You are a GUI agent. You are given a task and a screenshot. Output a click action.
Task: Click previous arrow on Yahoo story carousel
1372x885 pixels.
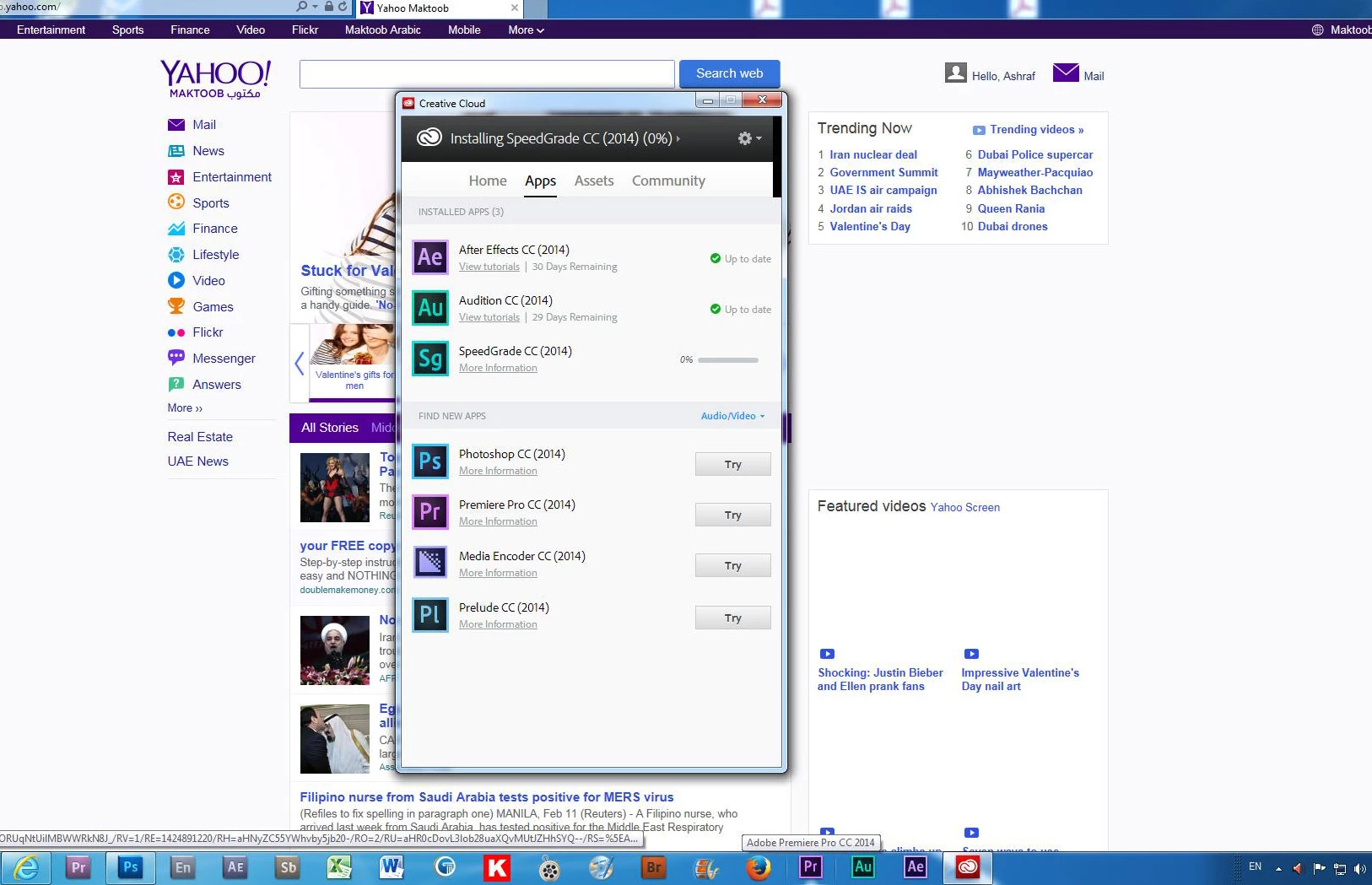(x=299, y=364)
